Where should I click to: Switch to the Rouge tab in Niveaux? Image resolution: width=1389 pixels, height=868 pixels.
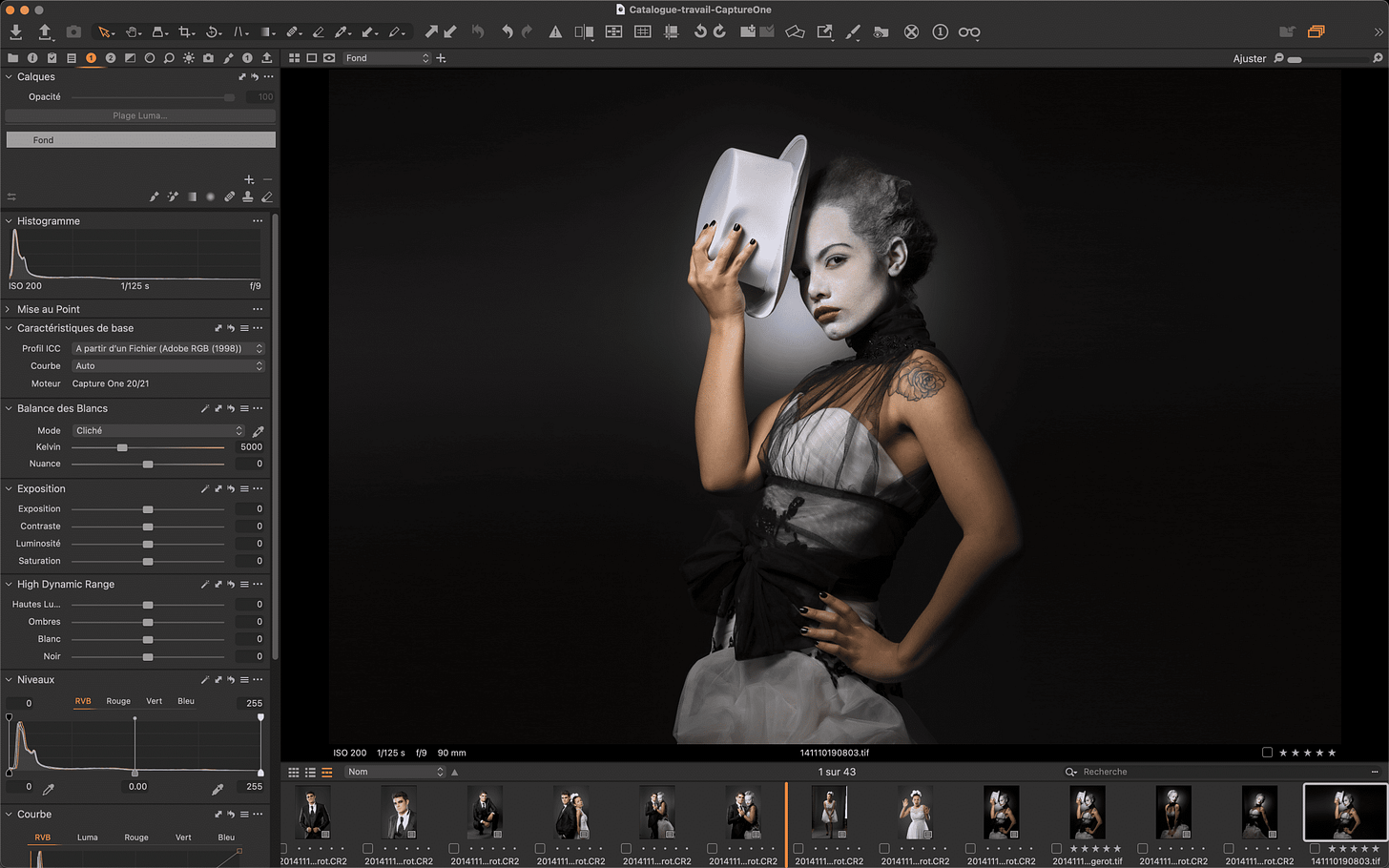118,701
